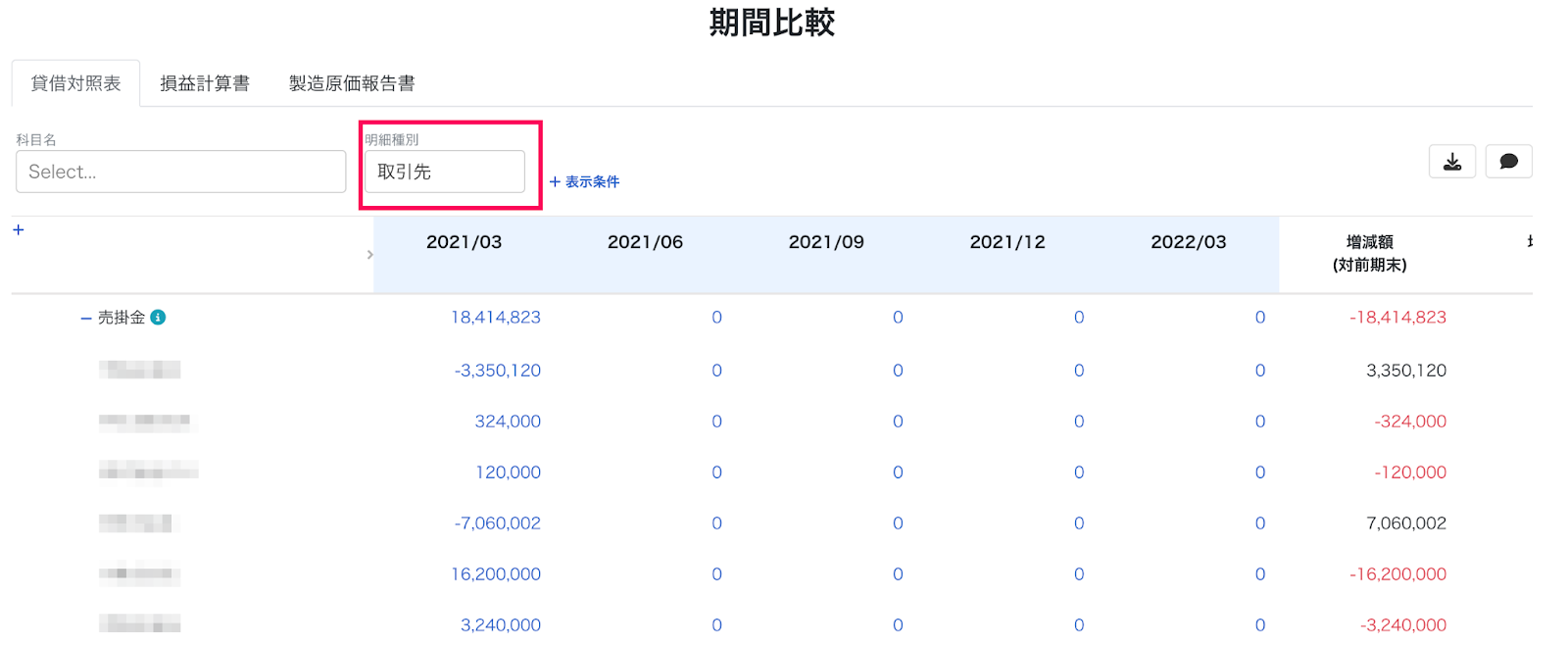Image resolution: width=1568 pixels, height=646 pixels.
Task: Switch to the 損益計算書 tab
Action: click(205, 83)
